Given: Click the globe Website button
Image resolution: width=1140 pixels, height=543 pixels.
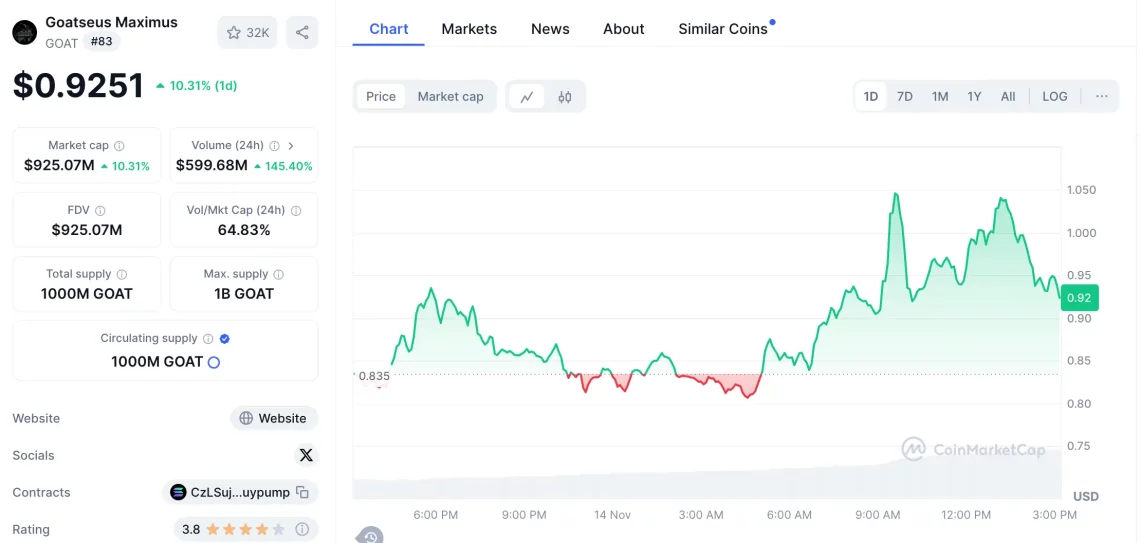Looking at the screenshot, I should pos(274,418).
